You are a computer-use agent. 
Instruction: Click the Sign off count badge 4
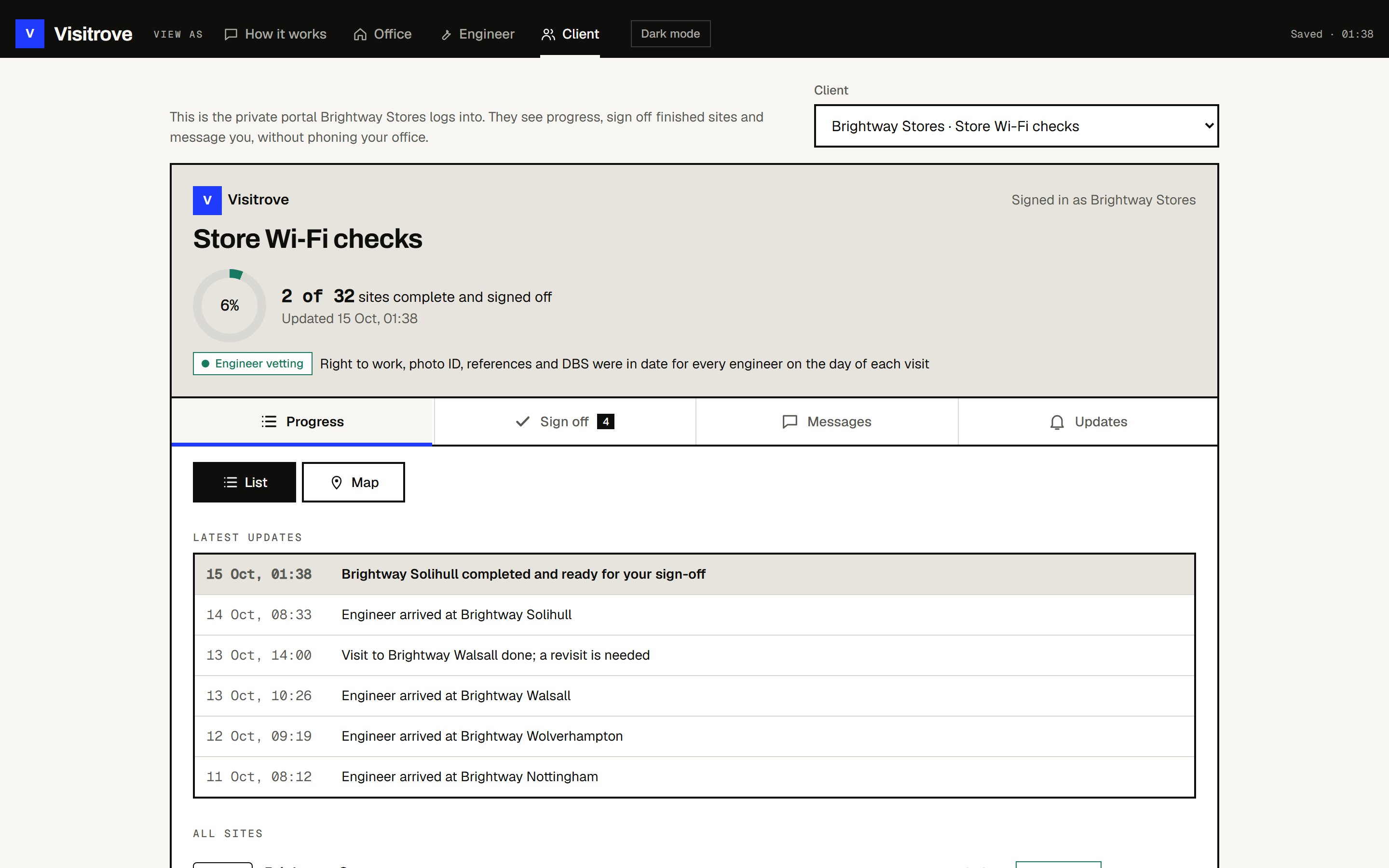606,421
